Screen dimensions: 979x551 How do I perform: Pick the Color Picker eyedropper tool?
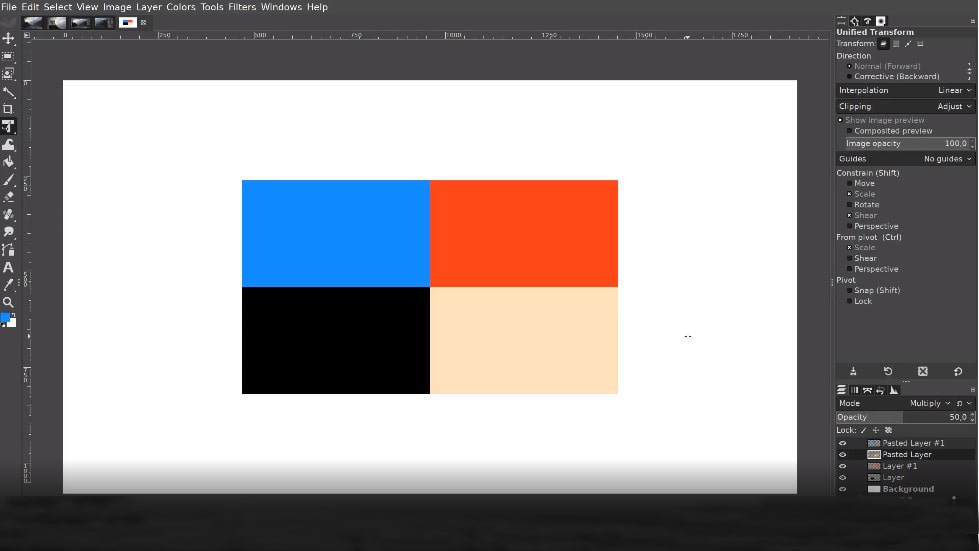click(x=8, y=285)
